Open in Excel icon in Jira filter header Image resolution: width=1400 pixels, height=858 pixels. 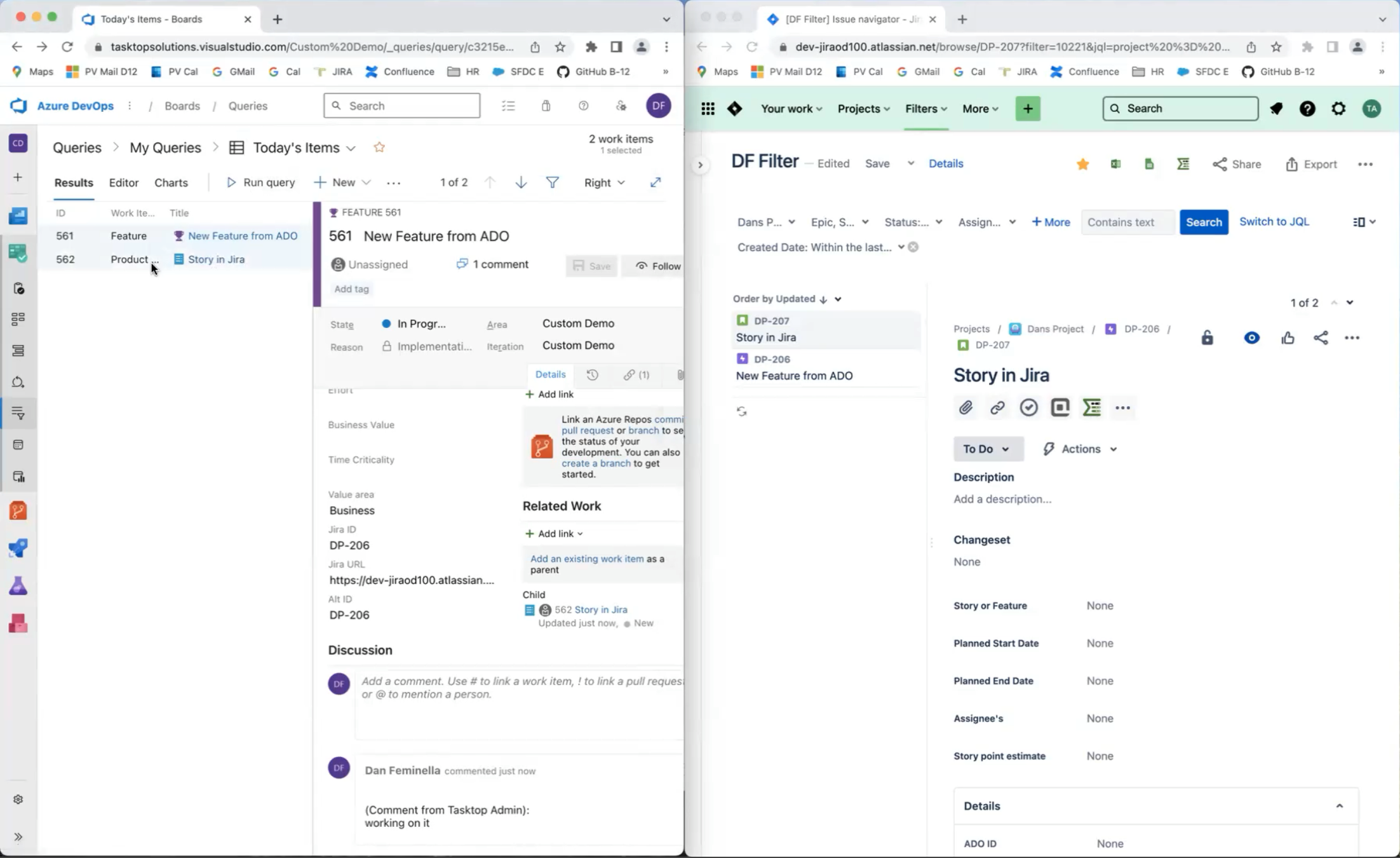[x=1115, y=164]
